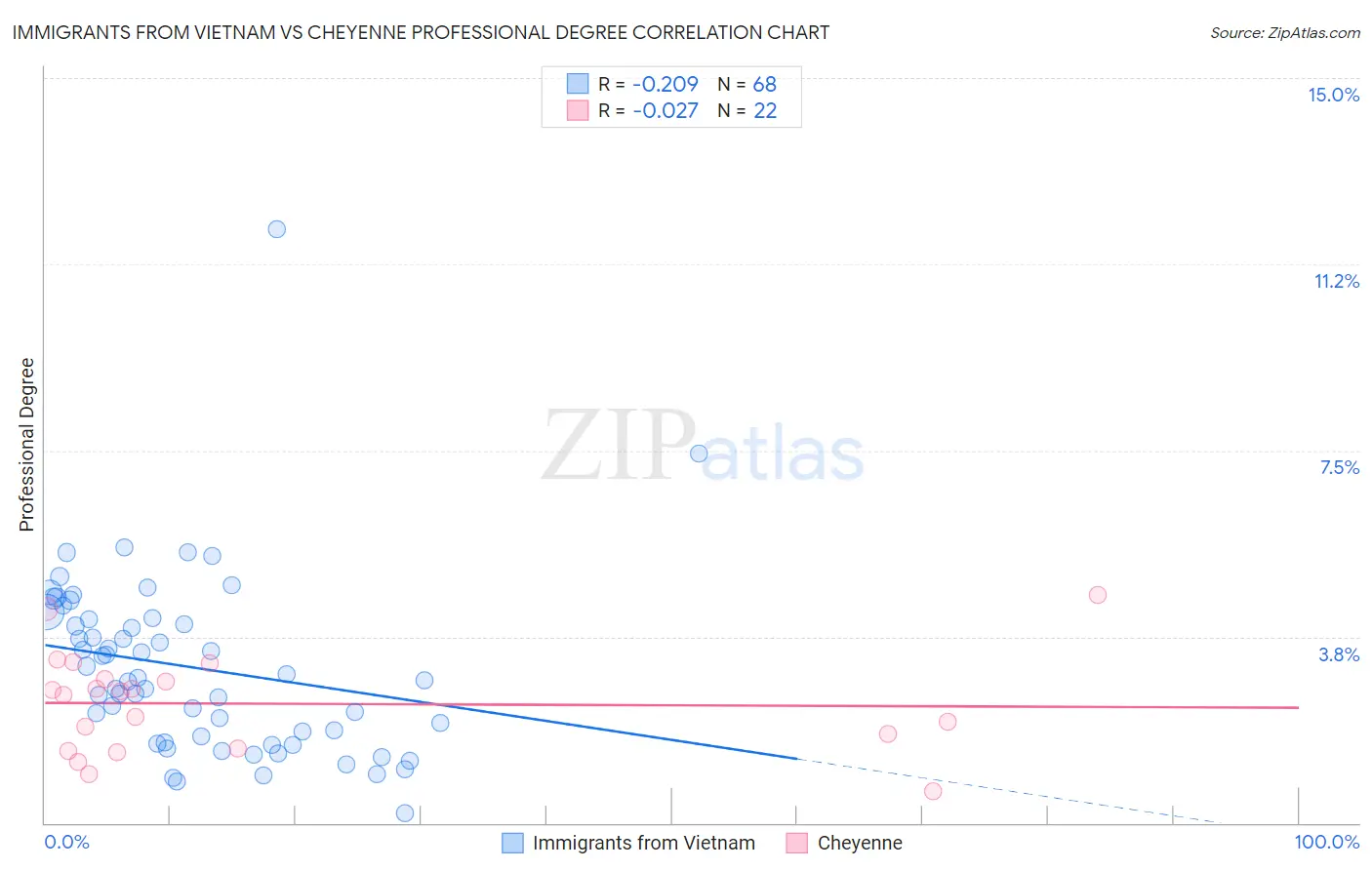Open the Source: ZipAtlas.com link

[1285, 32]
